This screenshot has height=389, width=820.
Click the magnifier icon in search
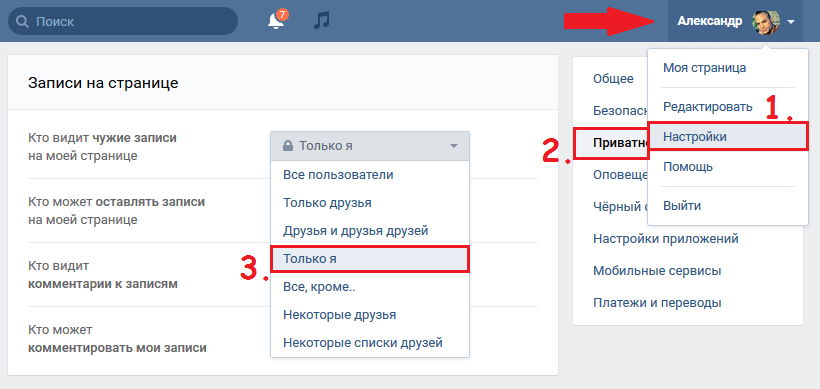click(22, 21)
